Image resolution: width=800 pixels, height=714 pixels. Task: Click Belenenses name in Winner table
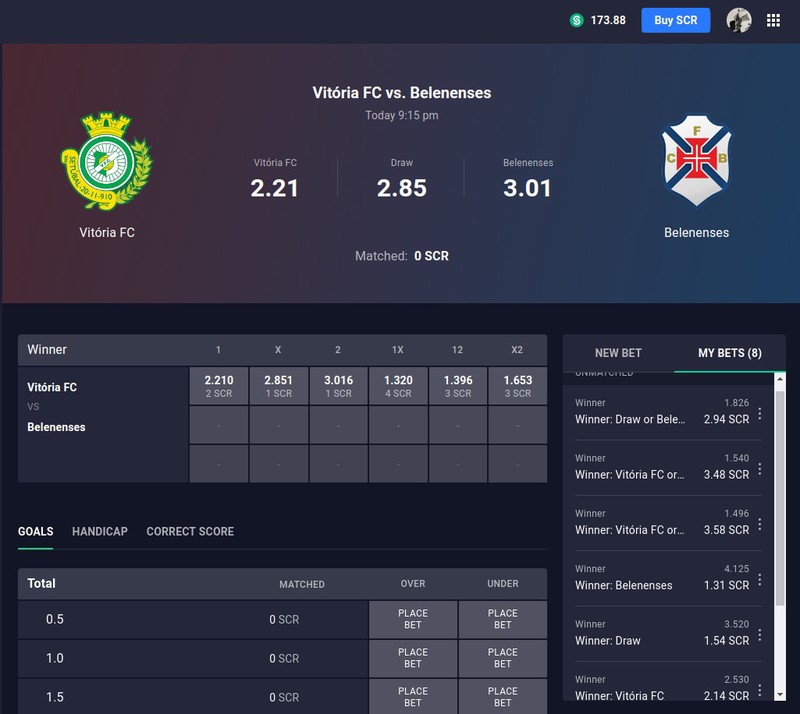pos(56,427)
